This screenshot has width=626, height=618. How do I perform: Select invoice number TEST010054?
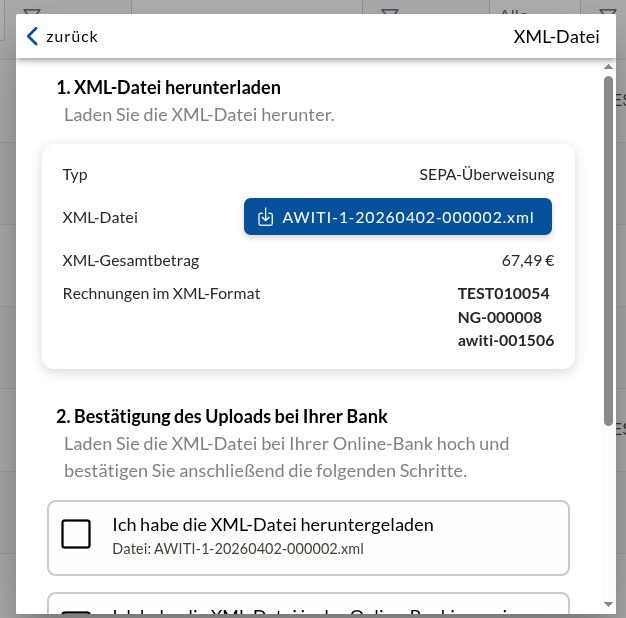click(503, 293)
